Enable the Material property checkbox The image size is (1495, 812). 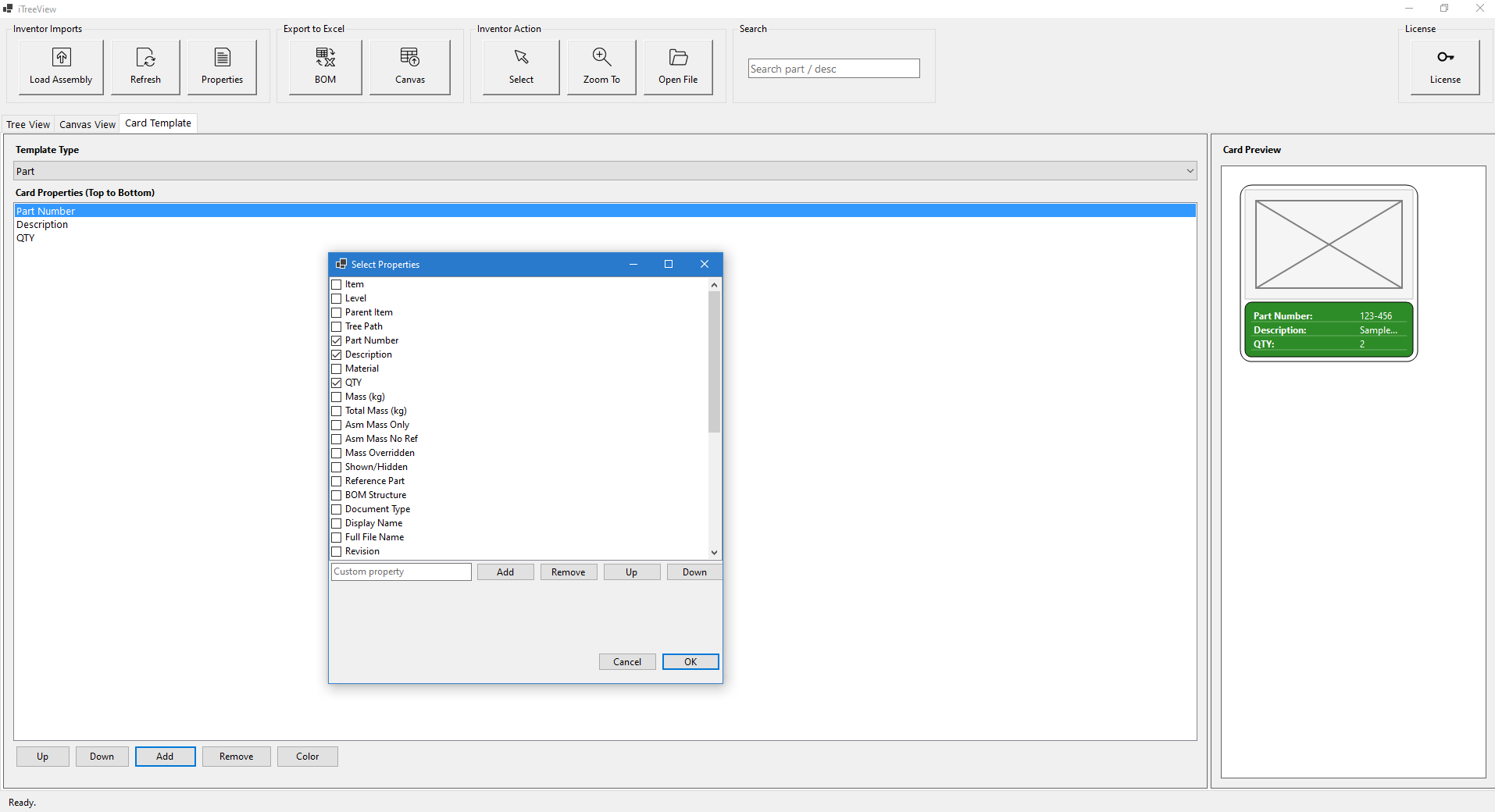(x=336, y=368)
